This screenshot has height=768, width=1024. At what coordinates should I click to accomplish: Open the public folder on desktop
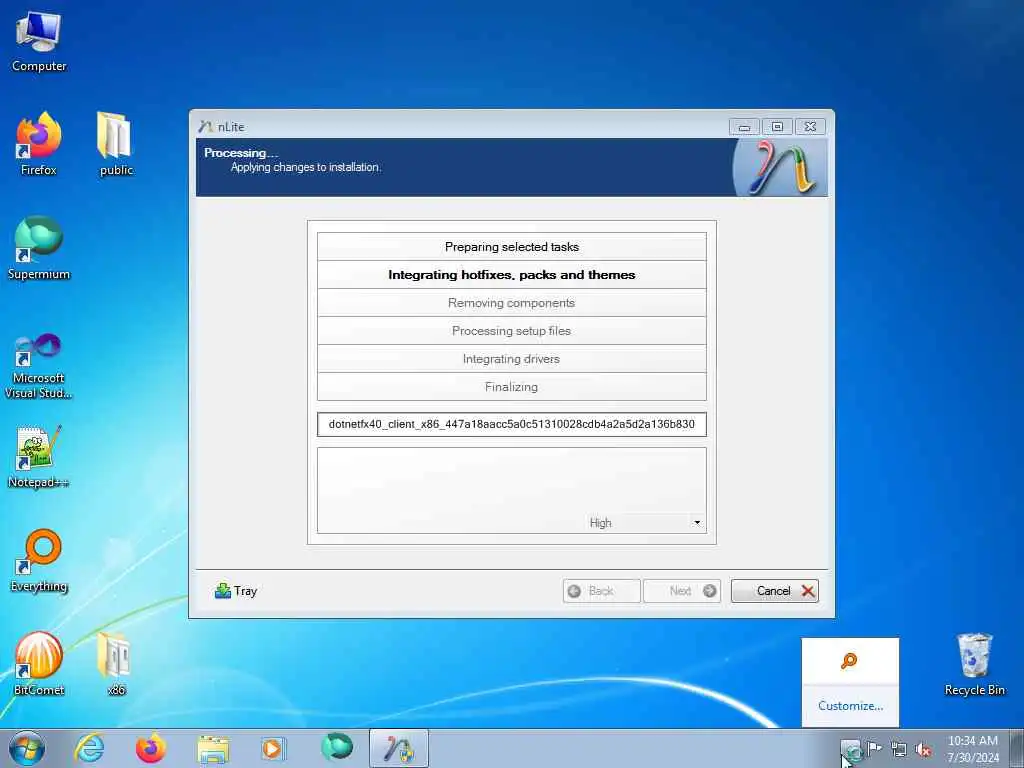tap(116, 144)
